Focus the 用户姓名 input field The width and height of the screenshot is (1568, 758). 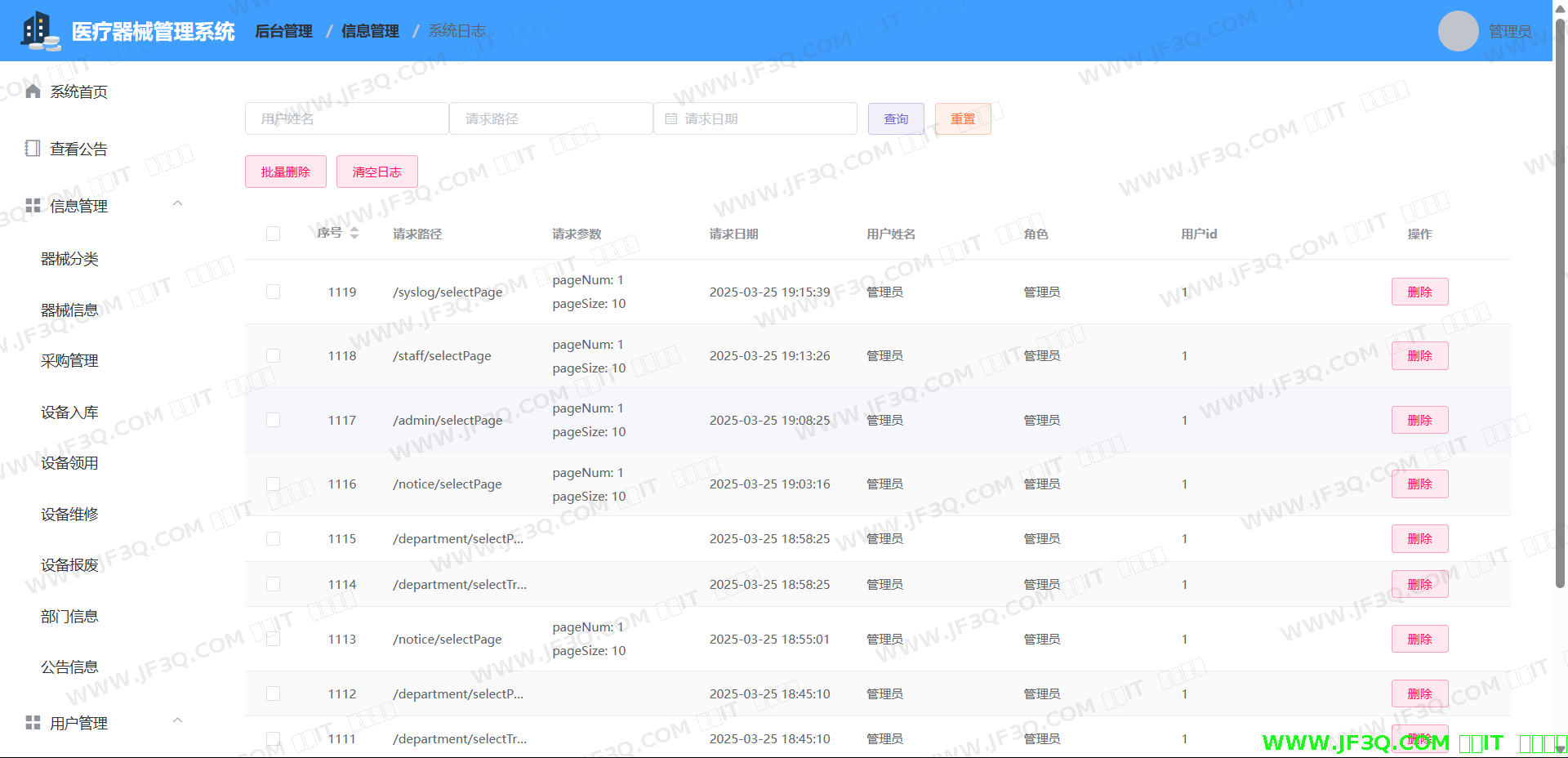click(346, 119)
